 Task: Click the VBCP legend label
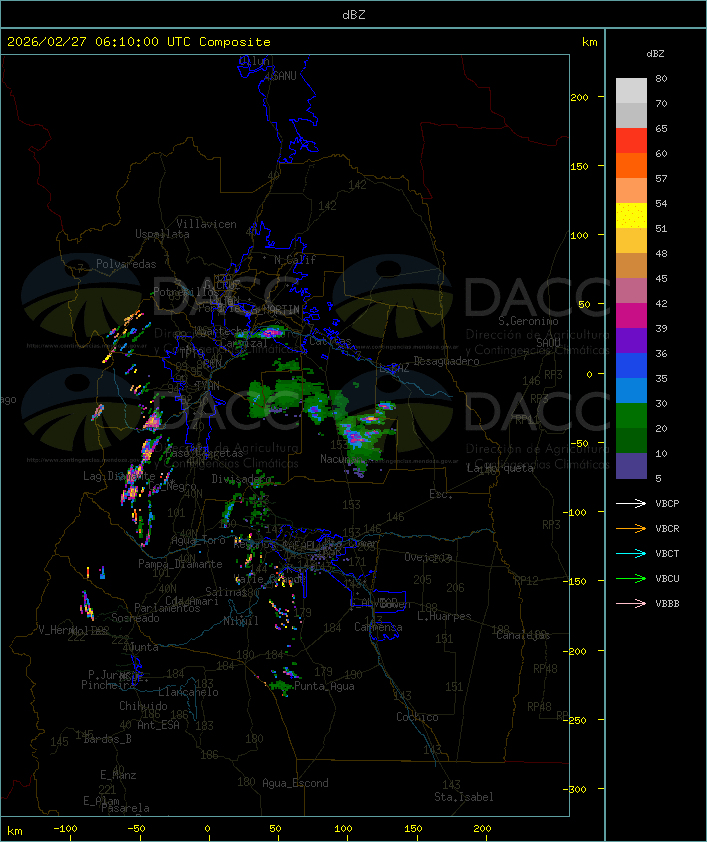667,503
